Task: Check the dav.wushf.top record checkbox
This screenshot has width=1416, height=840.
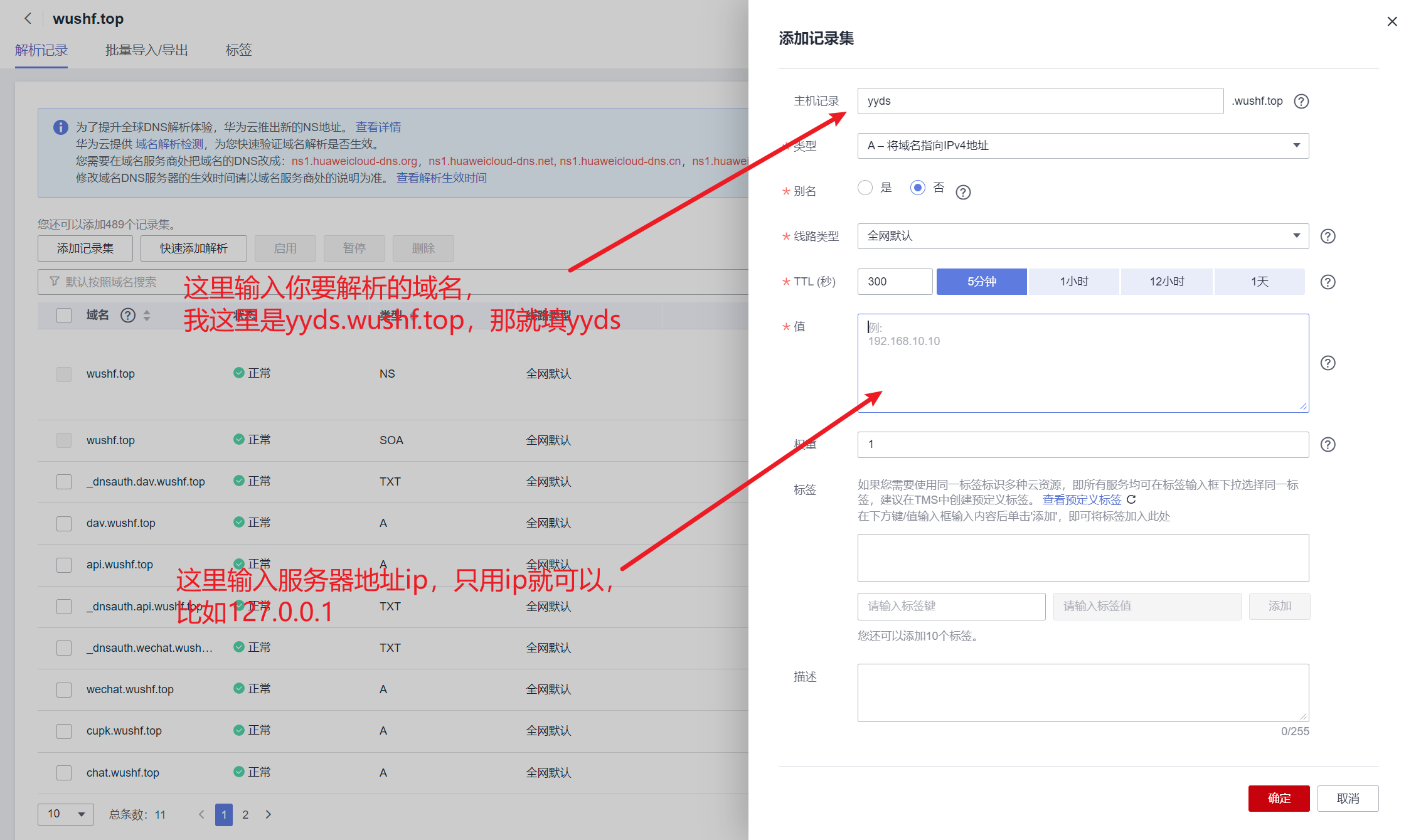Action: 64,523
